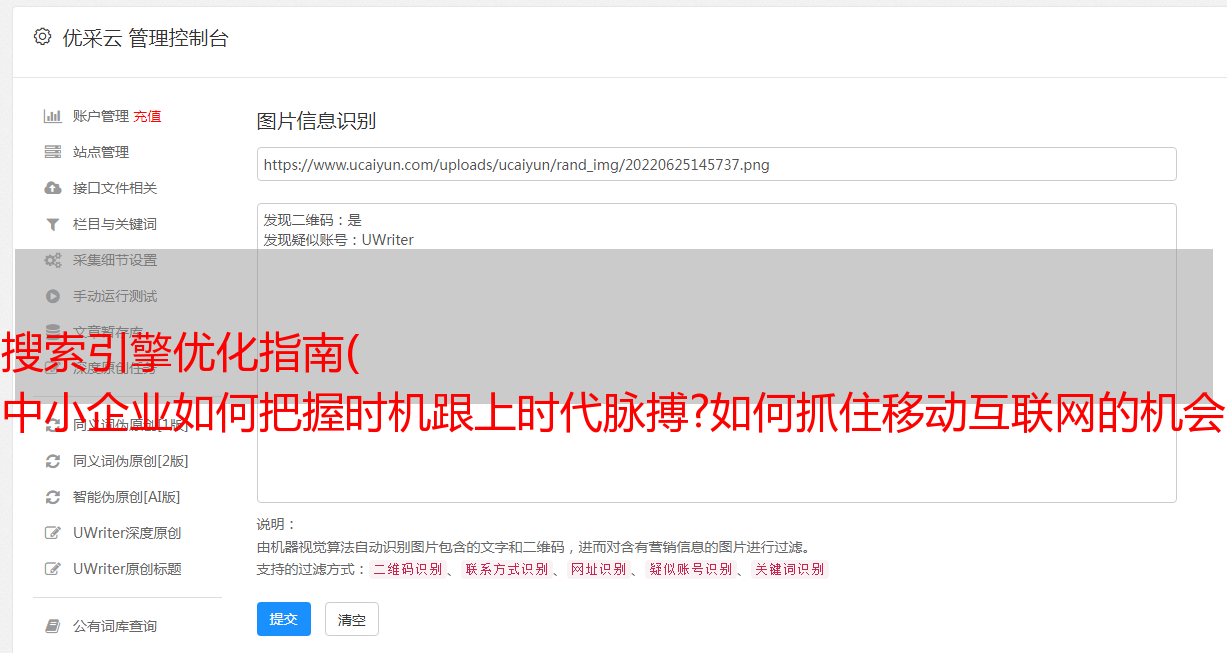The height and width of the screenshot is (653, 1227).
Task: Click the 支持的过滤方式： label
Action: click(x=312, y=569)
